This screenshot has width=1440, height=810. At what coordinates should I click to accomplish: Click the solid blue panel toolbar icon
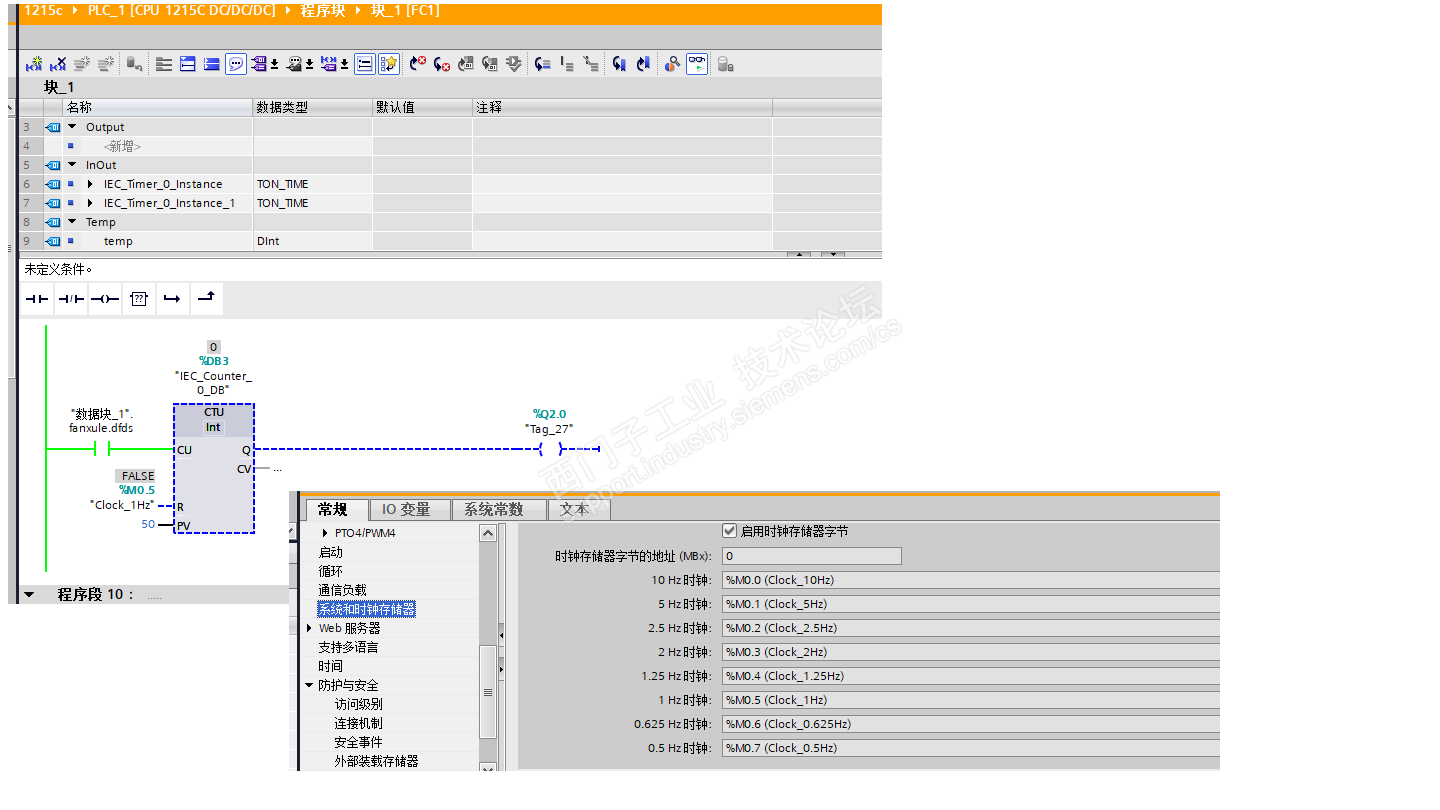[x=212, y=64]
